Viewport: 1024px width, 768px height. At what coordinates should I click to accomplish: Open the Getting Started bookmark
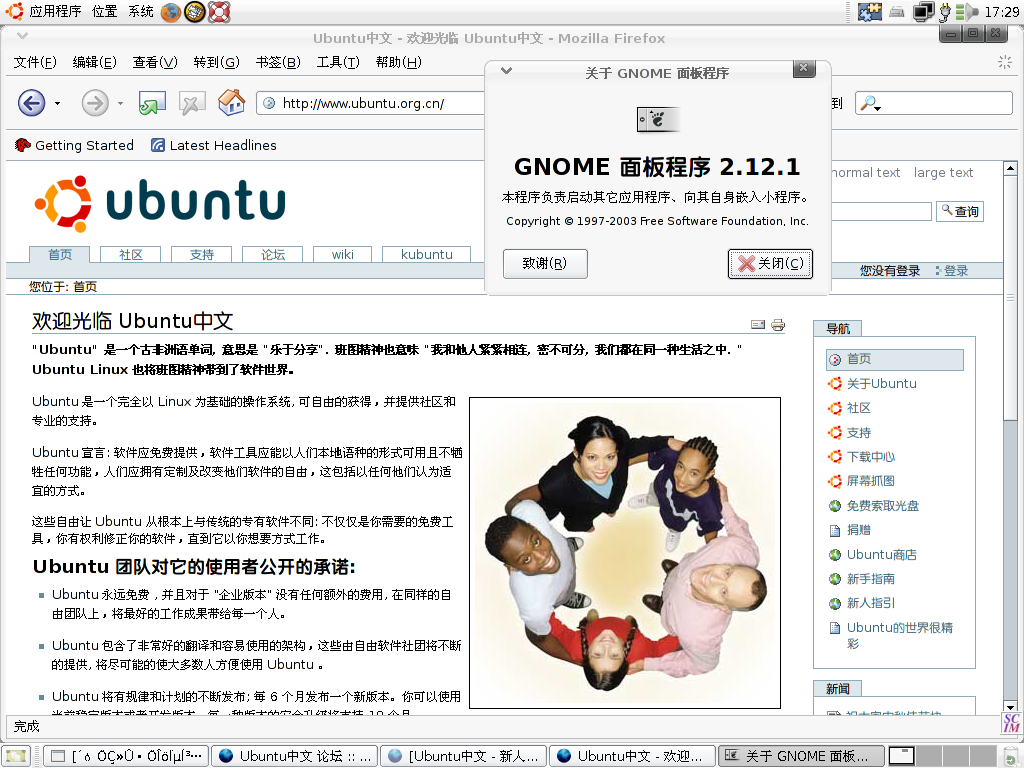coord(74,145)
